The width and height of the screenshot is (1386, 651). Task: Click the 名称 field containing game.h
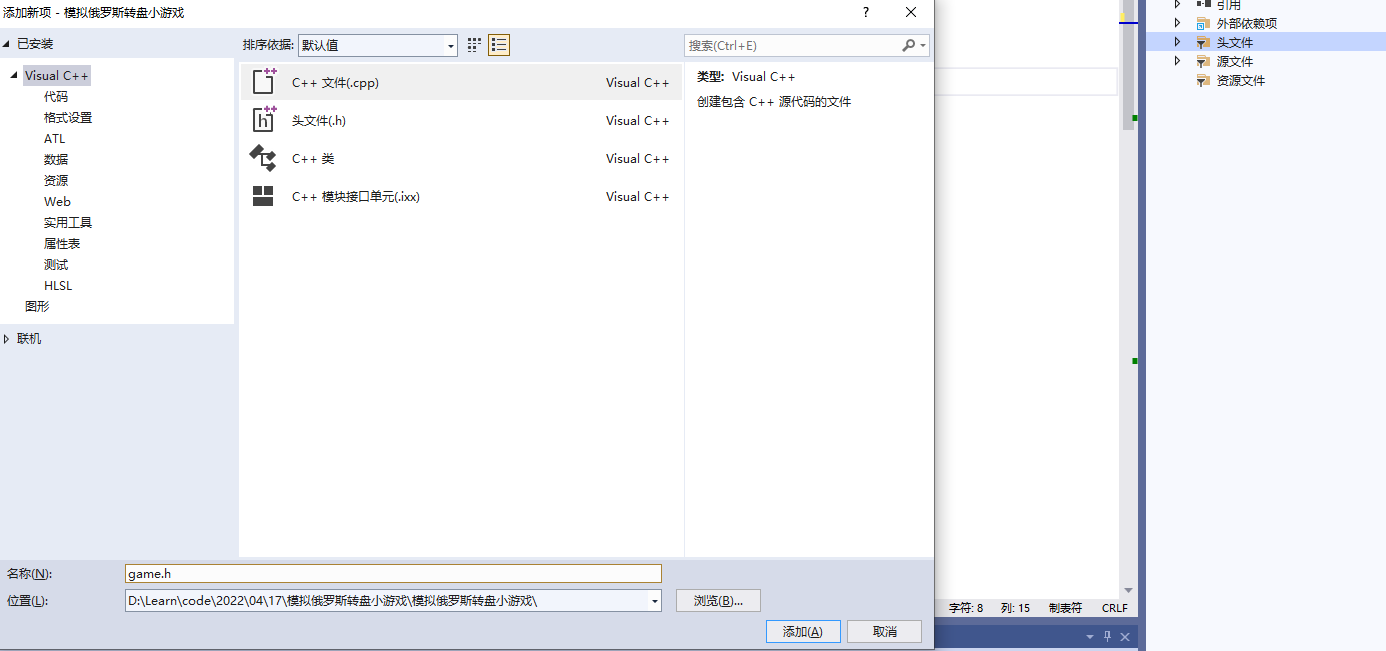coord(393,573)
